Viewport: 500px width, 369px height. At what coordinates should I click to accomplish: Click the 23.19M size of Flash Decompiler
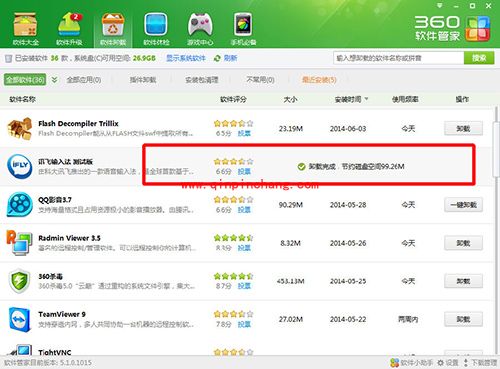click(291, 128)
